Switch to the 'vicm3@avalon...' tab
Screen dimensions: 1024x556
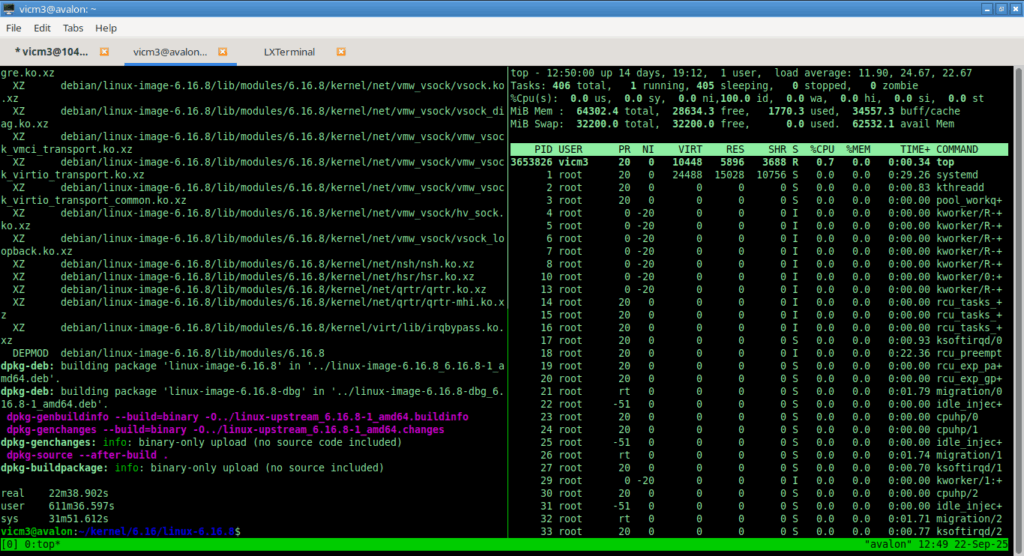tap(170, 51)
